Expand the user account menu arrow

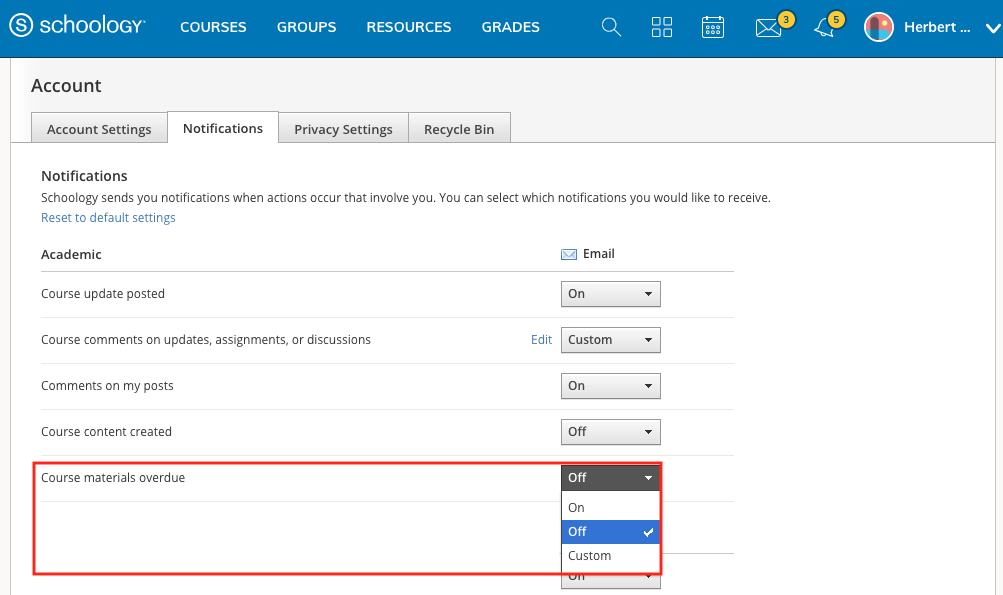click(x=990, y=28)
